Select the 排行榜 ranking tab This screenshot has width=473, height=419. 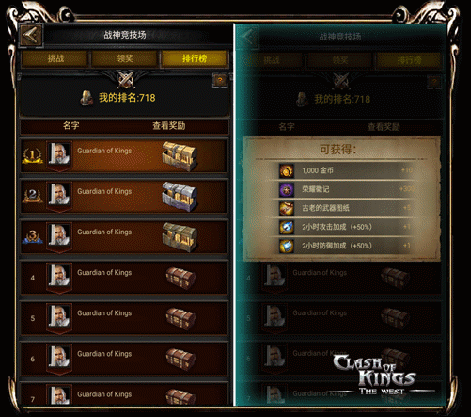point(194,59)
